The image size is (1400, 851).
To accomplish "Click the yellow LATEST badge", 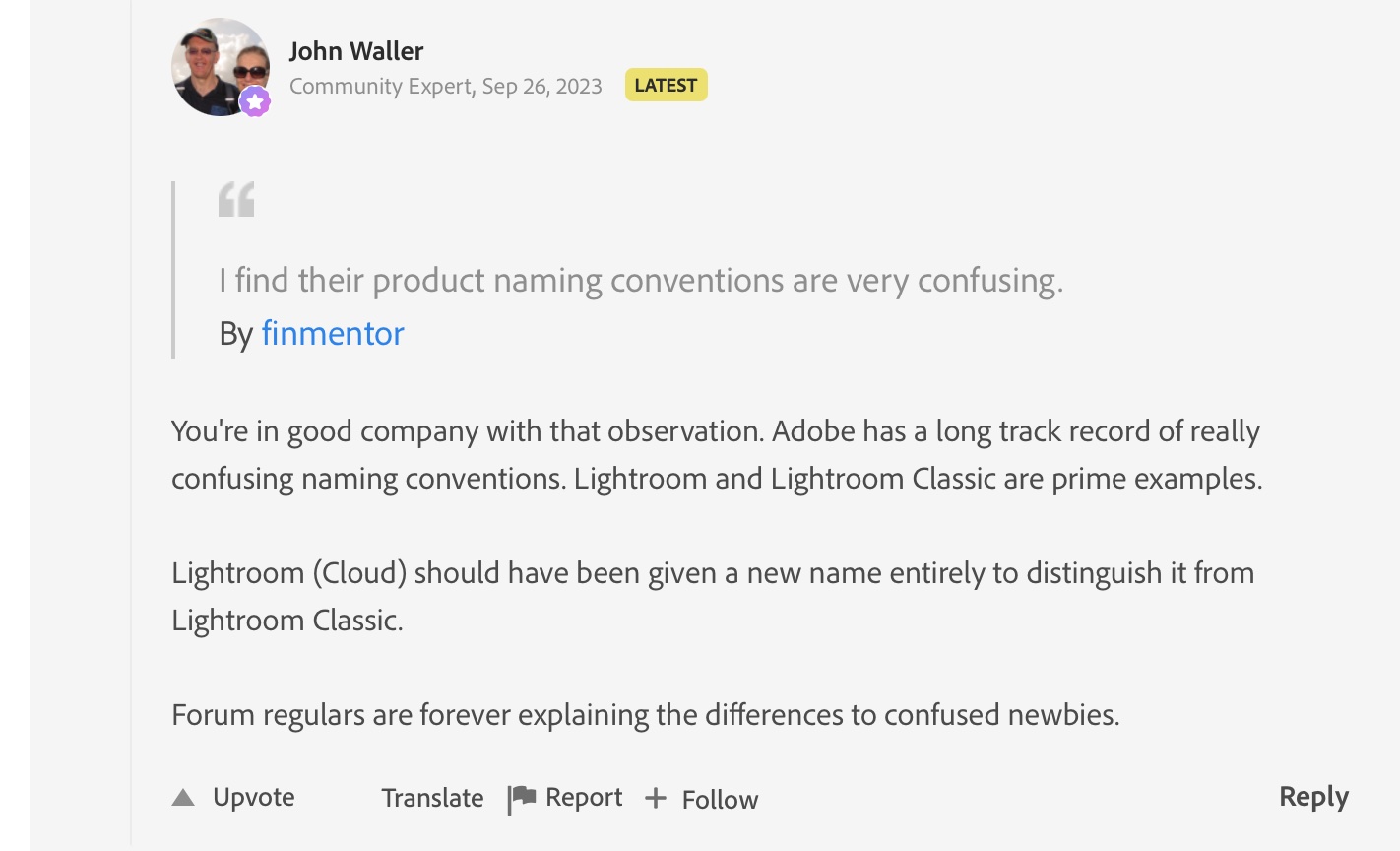I will [x=666, y=86].
